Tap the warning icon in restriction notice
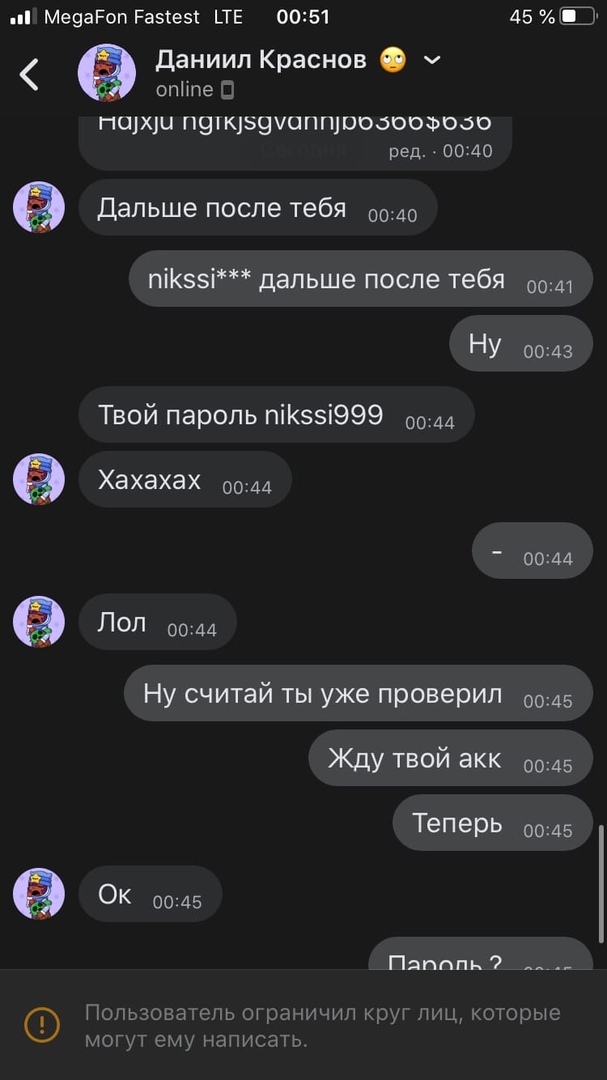 pyautogui.click(x=41, y=1025)
